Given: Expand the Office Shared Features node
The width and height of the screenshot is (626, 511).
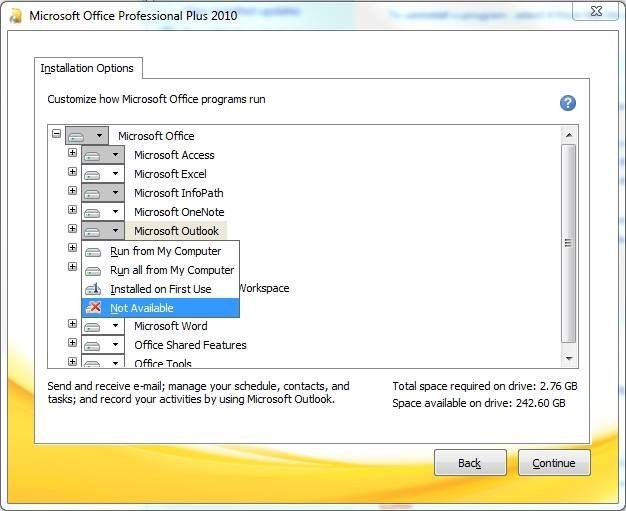Looking at the screenshot, I should (x=72, y=343).
